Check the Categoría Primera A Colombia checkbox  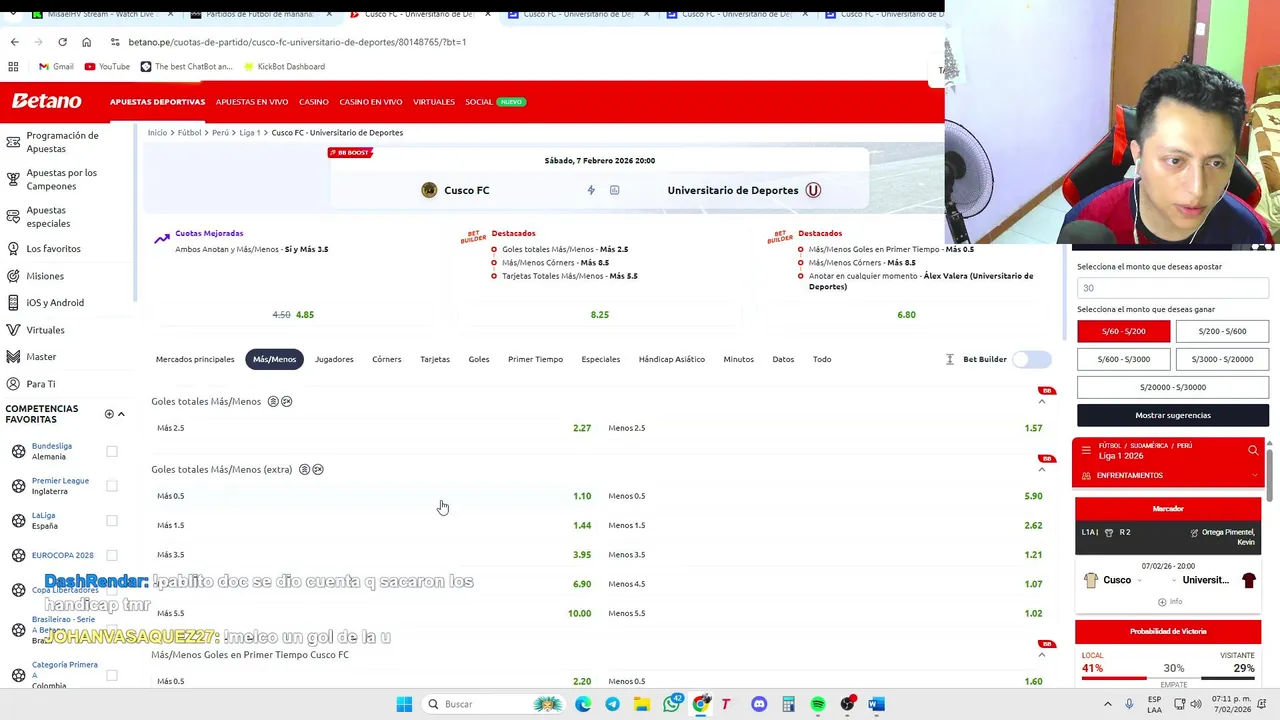coord(112,675)
